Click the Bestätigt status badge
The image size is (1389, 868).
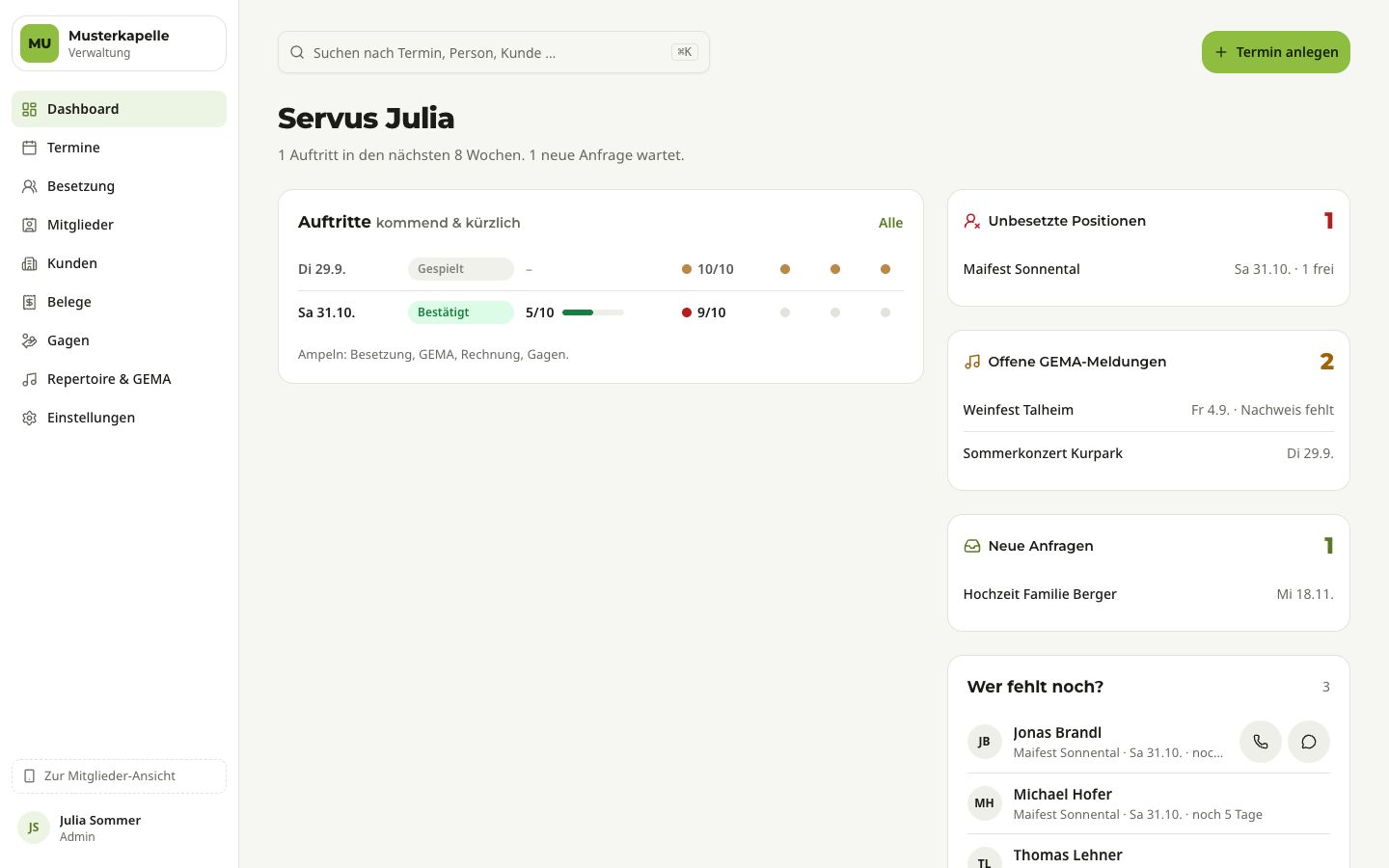click(x=460, y=312)
